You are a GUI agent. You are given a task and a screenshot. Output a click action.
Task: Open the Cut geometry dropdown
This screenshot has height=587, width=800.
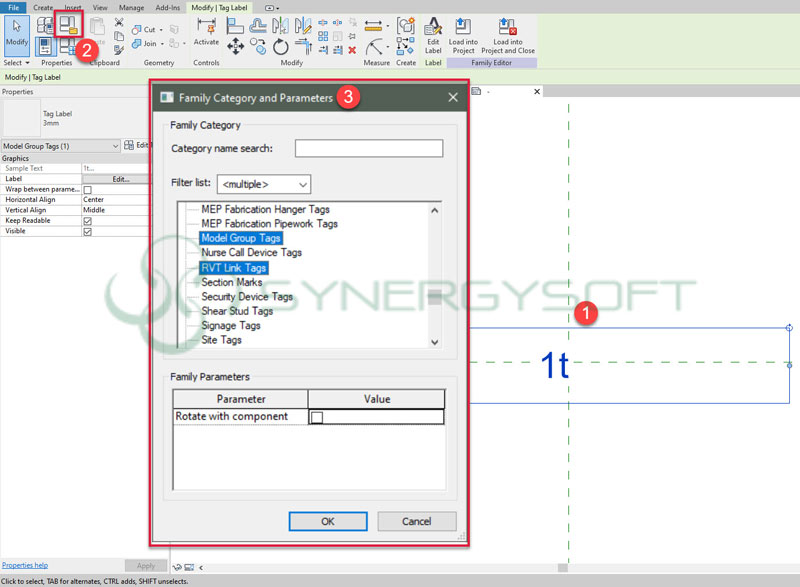coord(161,30)
